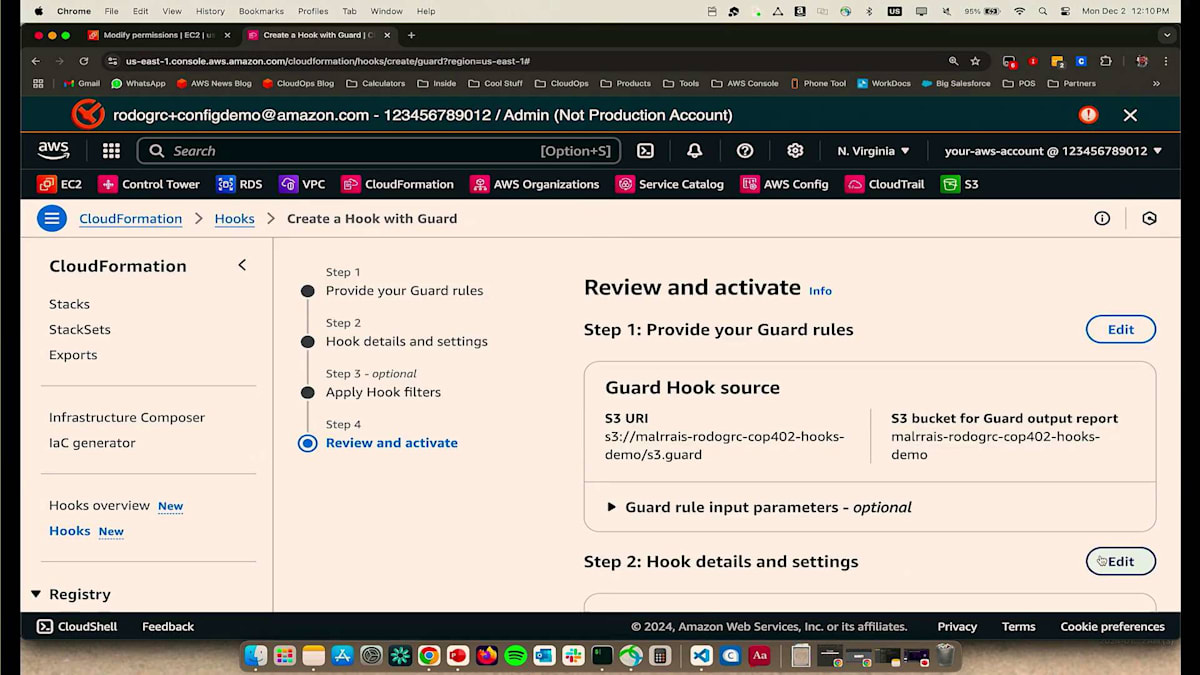Click the Chrome address bar URL
The image size is (1200, 675).
click(x=328, y=61)
